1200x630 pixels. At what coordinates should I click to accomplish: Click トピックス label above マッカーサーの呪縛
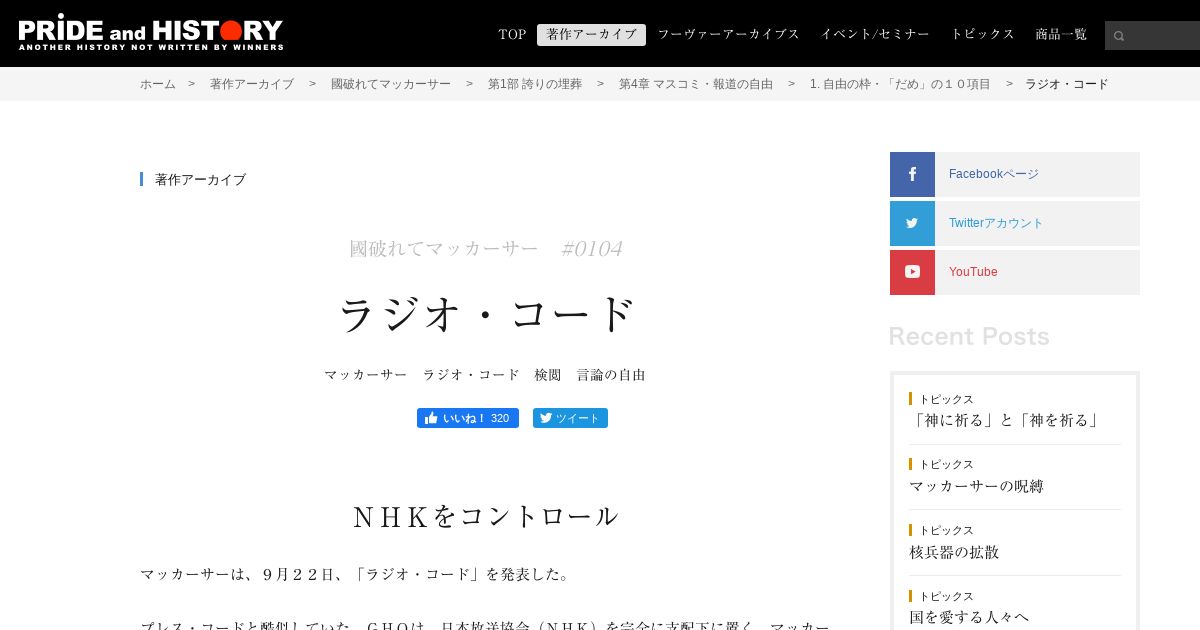[x=946, y=464]
